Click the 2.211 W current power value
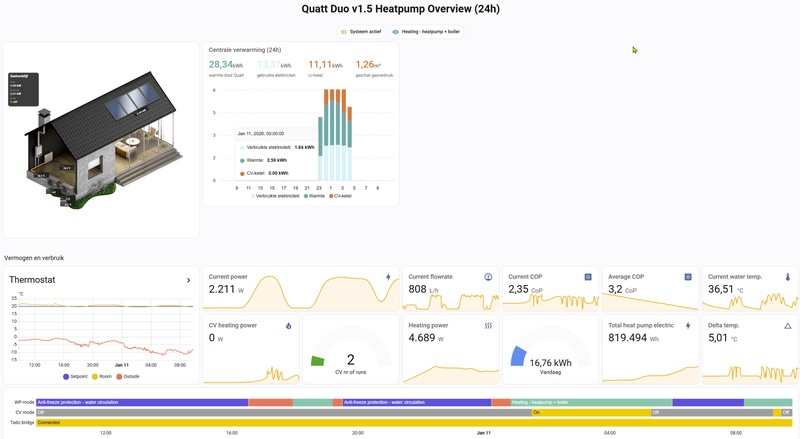 pos(226,289)
